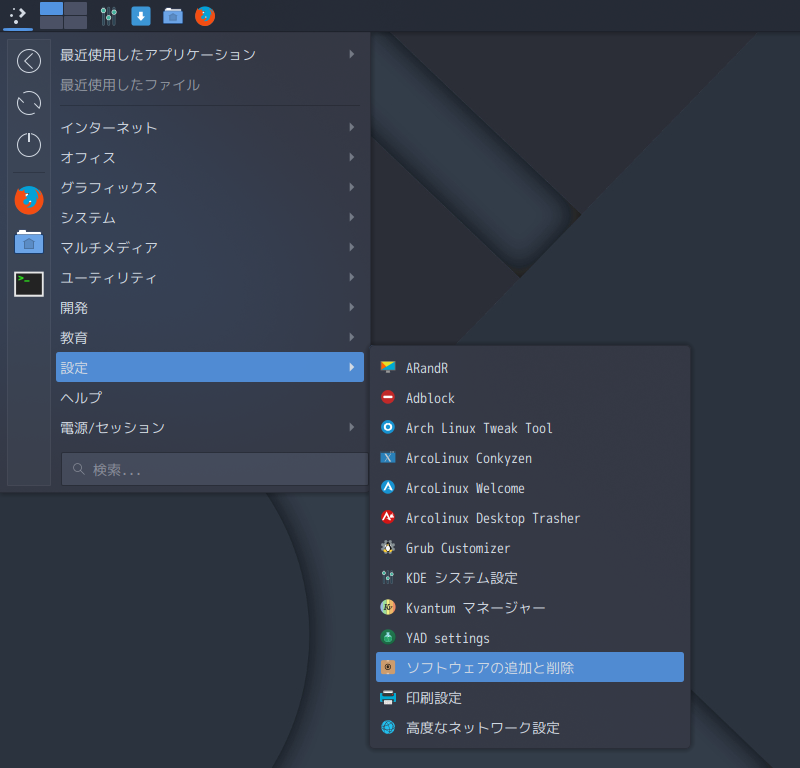Expand the インターネット submenu arrow
The width and height of the screenshot is (800, 768).
click(x=352, y=127)
